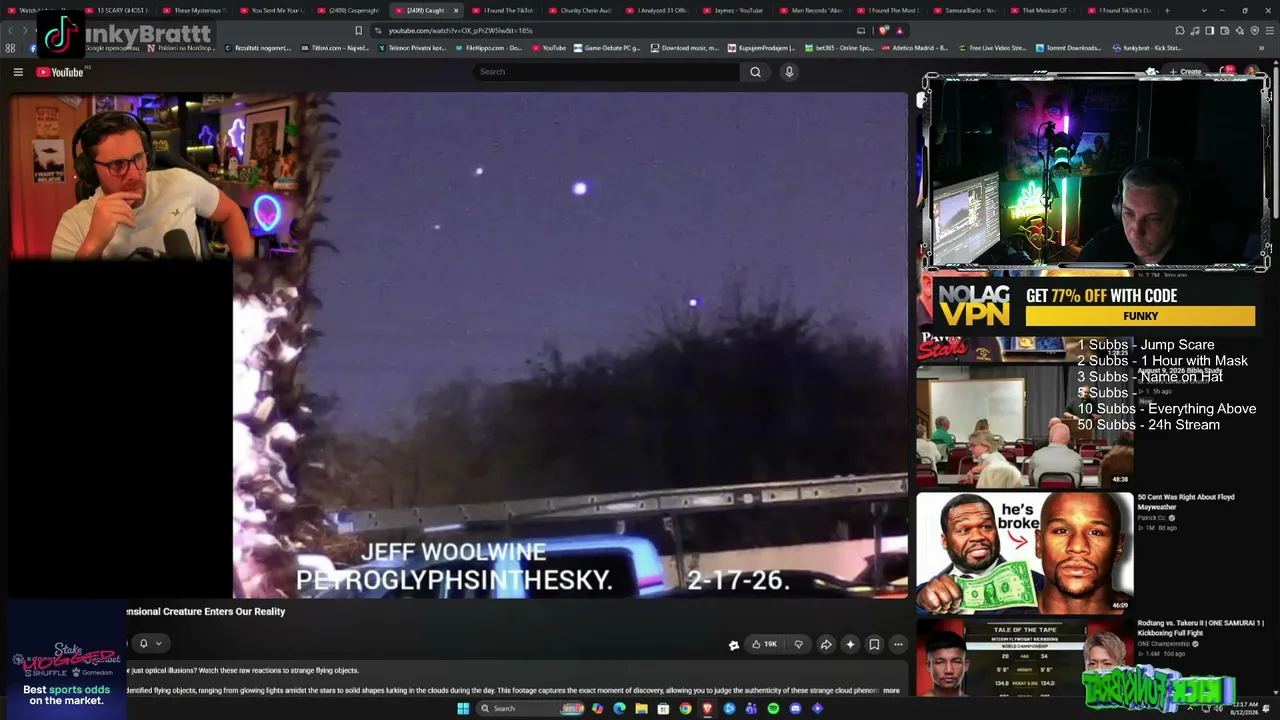
Task: Focus the YouTube search input field
Action: pos(606,72)
